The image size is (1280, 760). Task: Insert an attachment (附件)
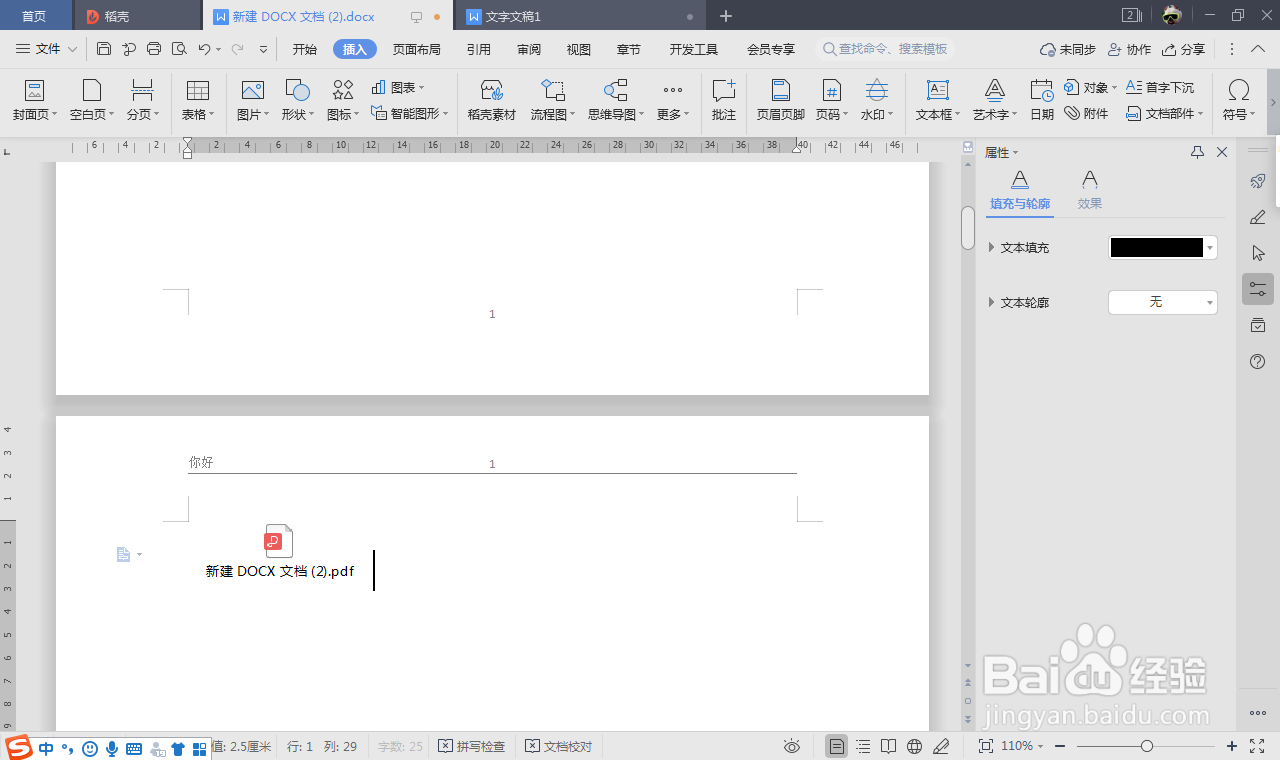[1087, 114]
